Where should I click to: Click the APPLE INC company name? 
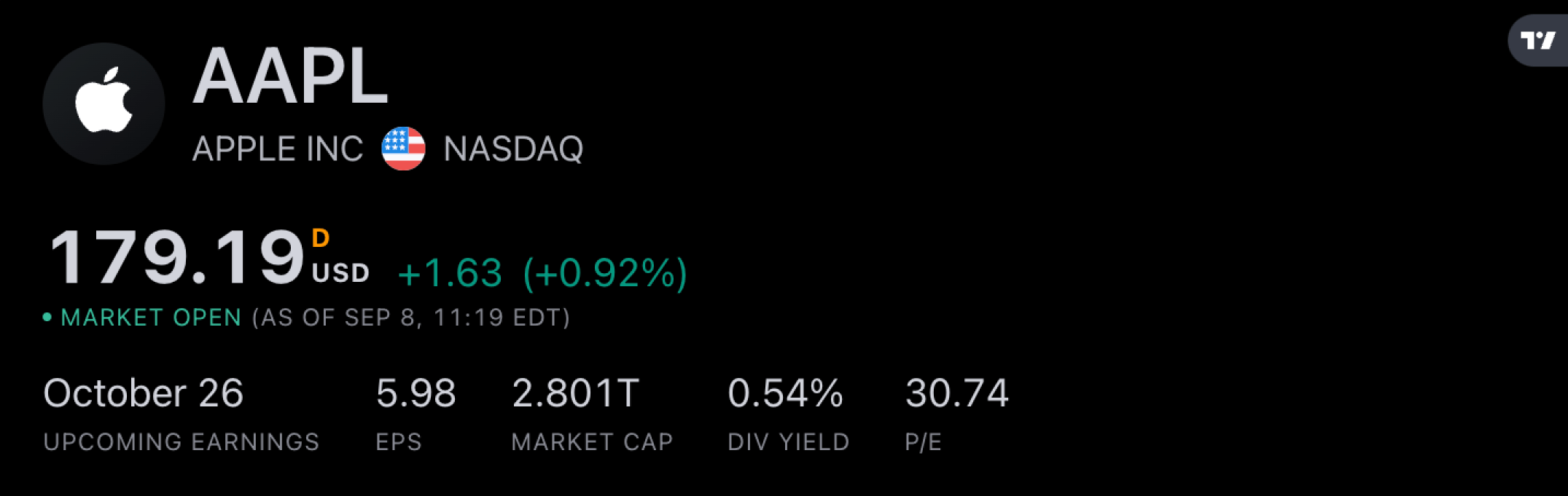pos(278,149)
